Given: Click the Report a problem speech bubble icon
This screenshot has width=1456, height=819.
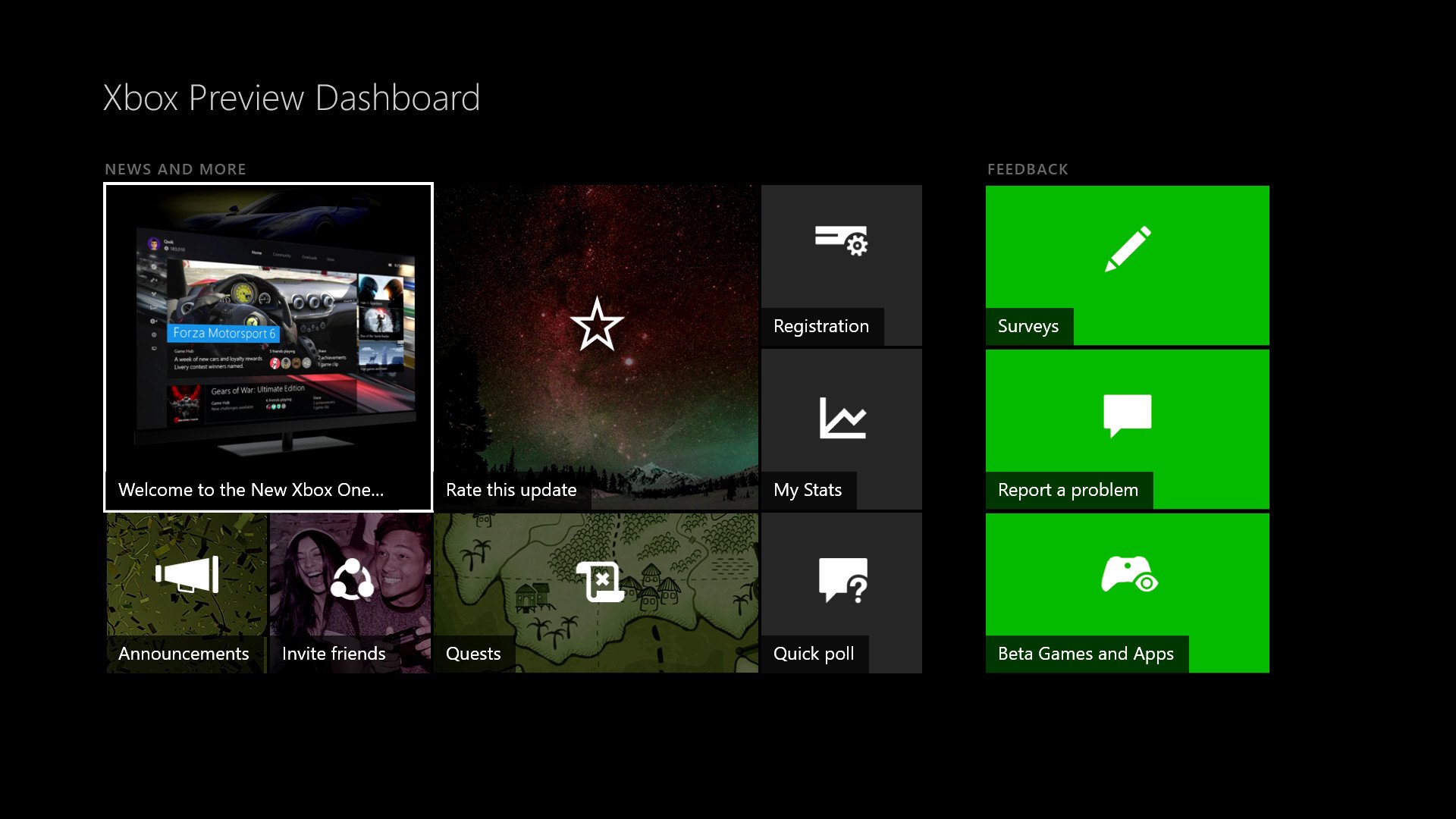Looking at the screenshot, I should pos(1128,416).
